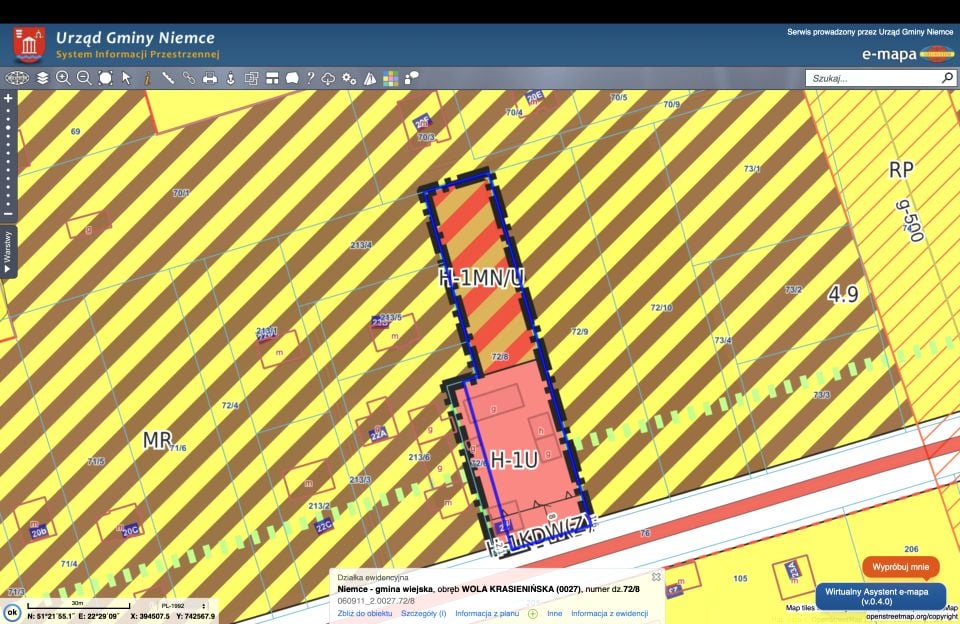Screen dimensions: 960x624
Task: Click the printer icon to print map
Action: (209, 78)
